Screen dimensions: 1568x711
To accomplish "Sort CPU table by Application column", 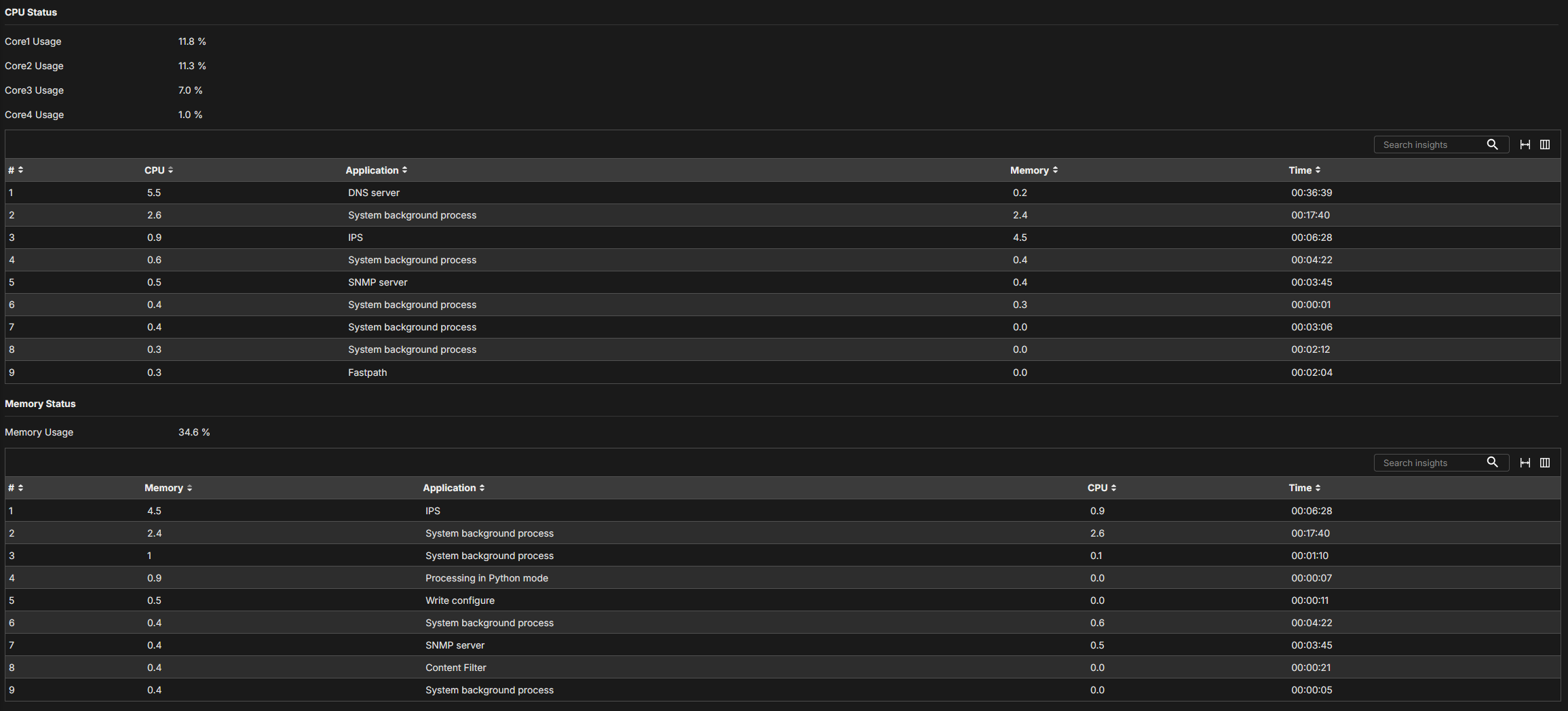I will click(x=376, y=170).
